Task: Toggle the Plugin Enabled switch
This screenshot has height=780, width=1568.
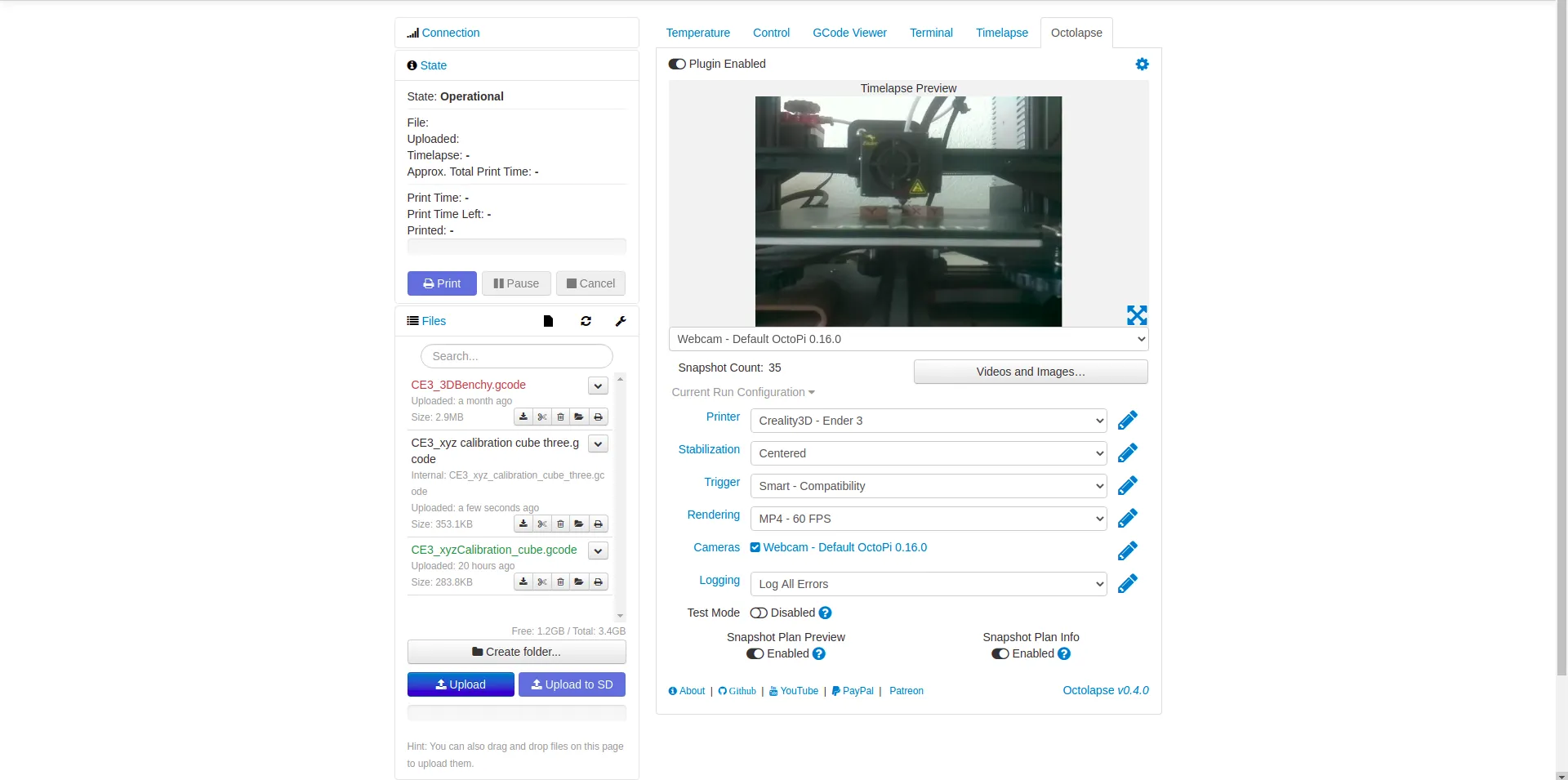Action: 677,64
